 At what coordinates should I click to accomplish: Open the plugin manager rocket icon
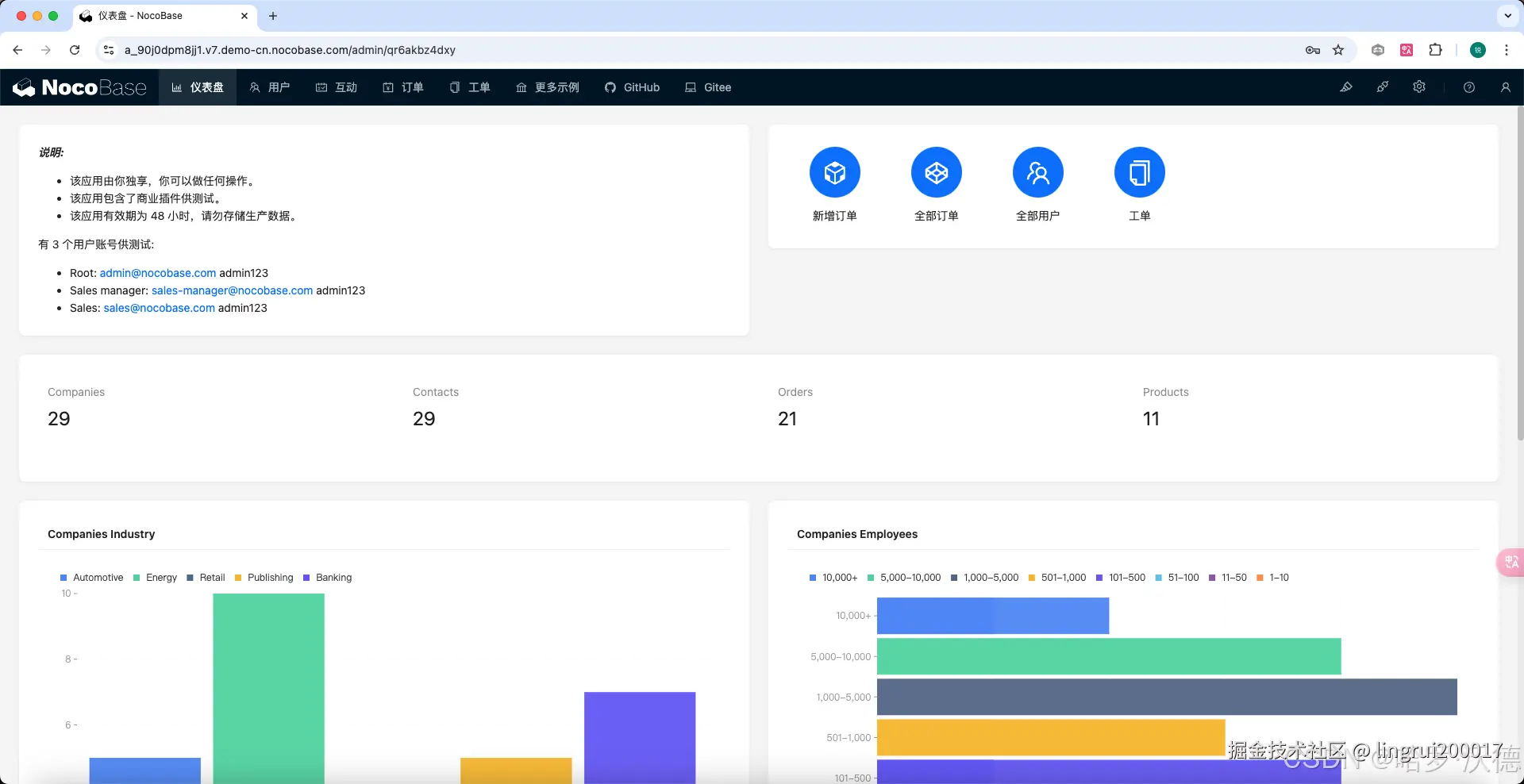click(1383, 87)
